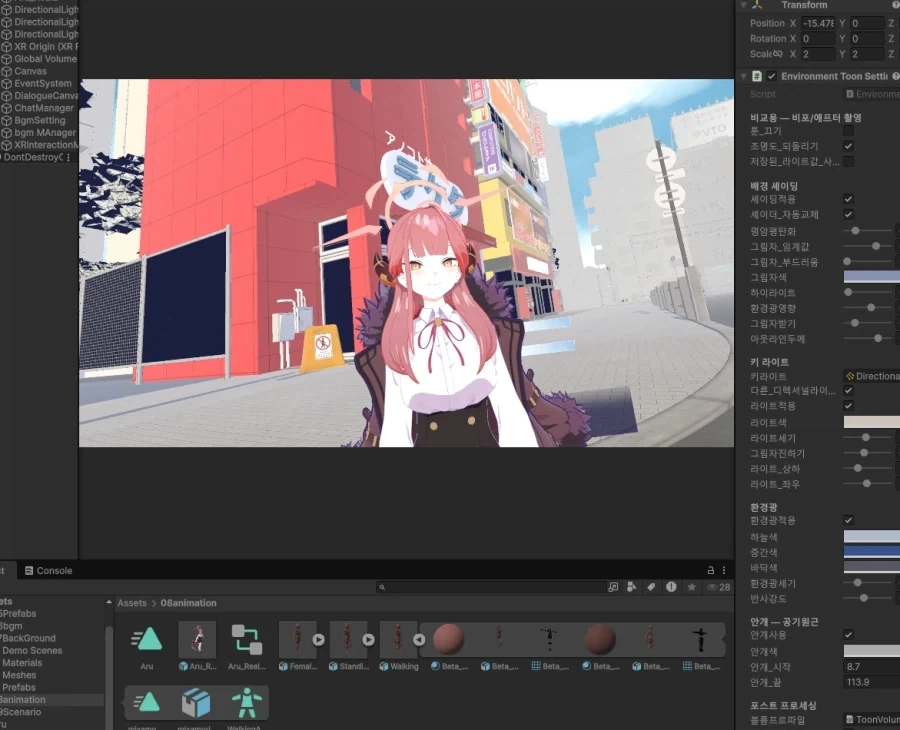Select ChatManager in the Hierarchy
Image resolution: width=900 pixels, height=730 pixels.
coord(40,108)
